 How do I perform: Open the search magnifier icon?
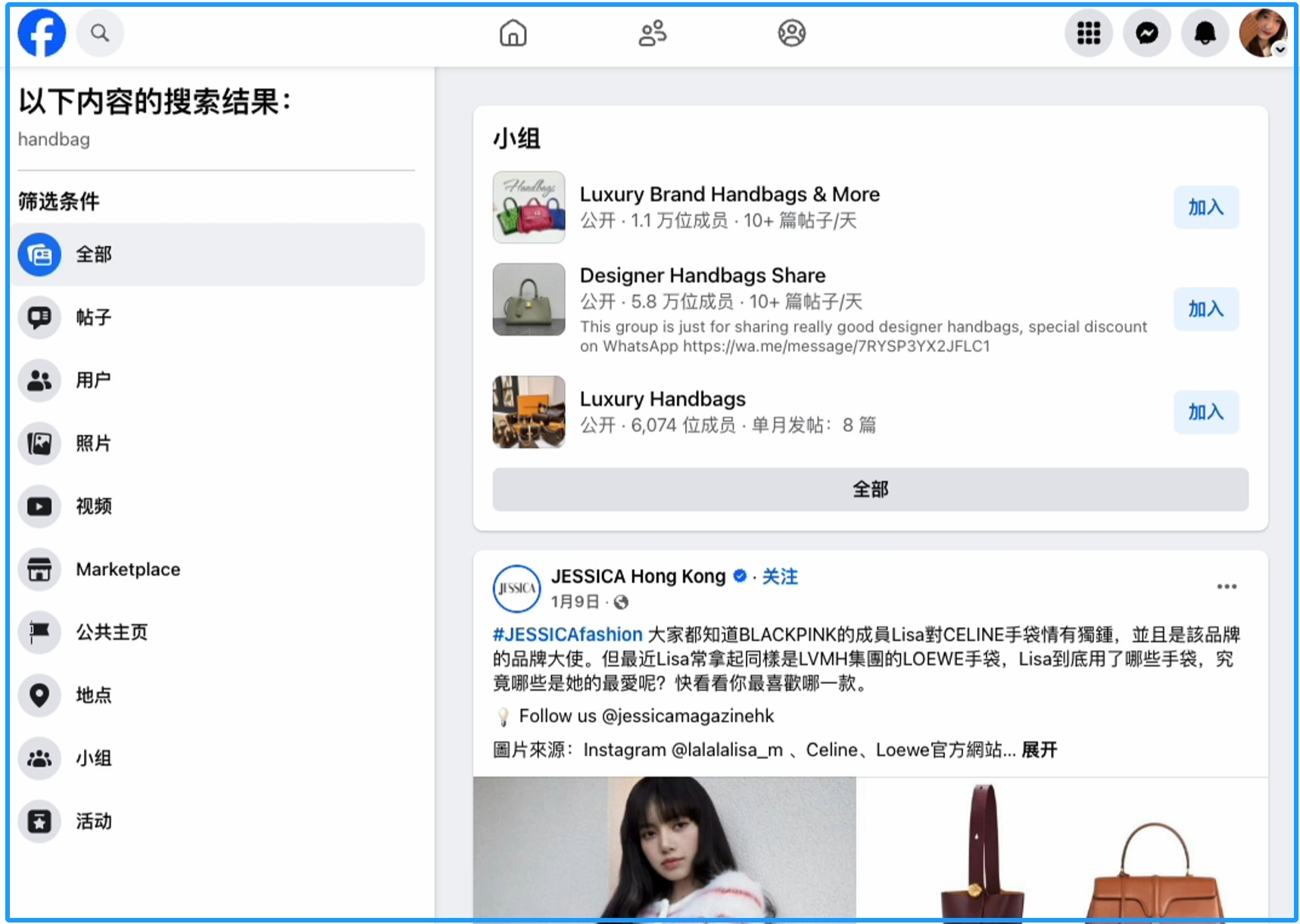(x=100, y=33)
